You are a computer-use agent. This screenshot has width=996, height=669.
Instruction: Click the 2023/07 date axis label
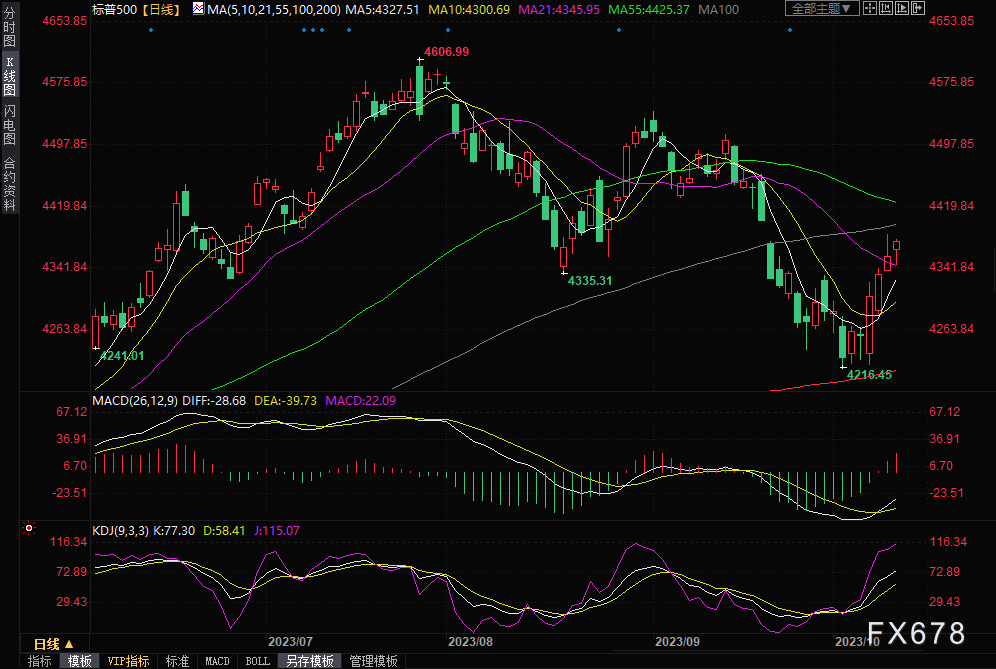[290, 642]
